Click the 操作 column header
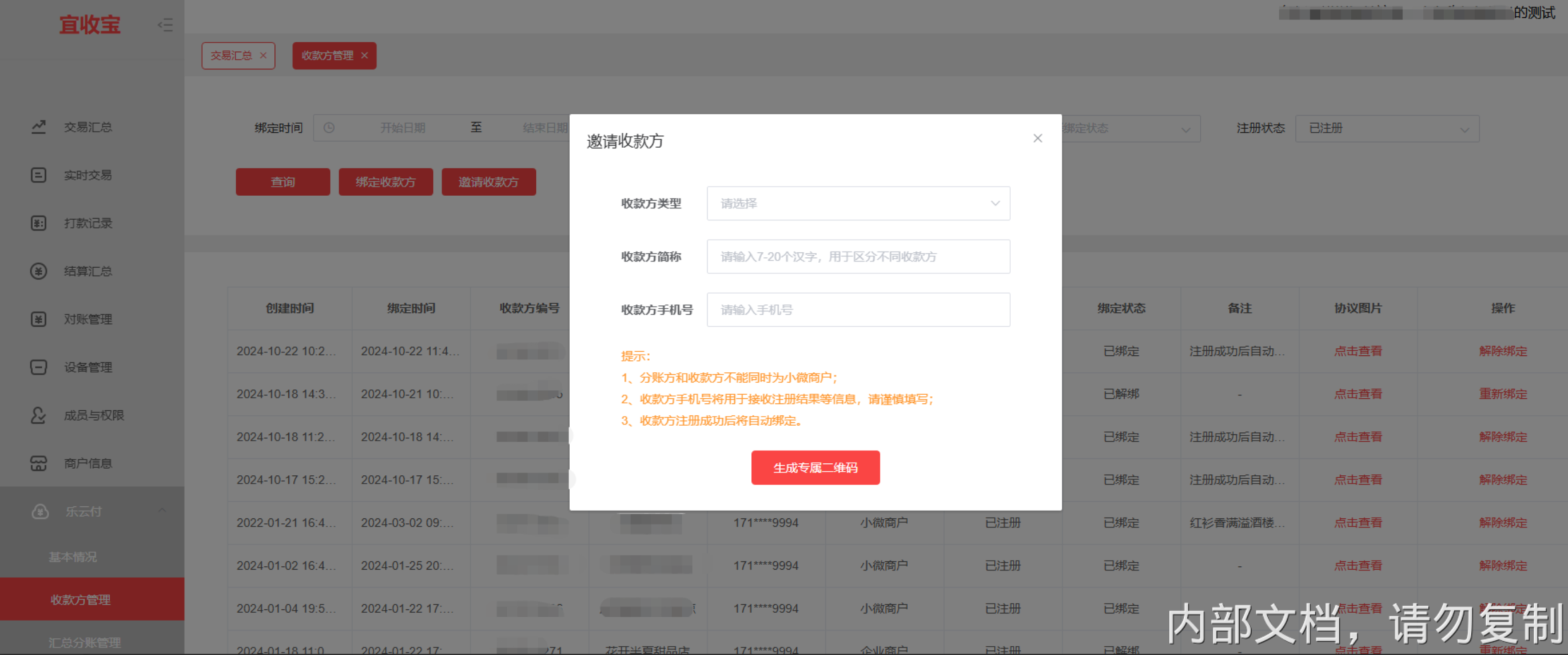1568x655 pixels. click(x=1503, y=308)
